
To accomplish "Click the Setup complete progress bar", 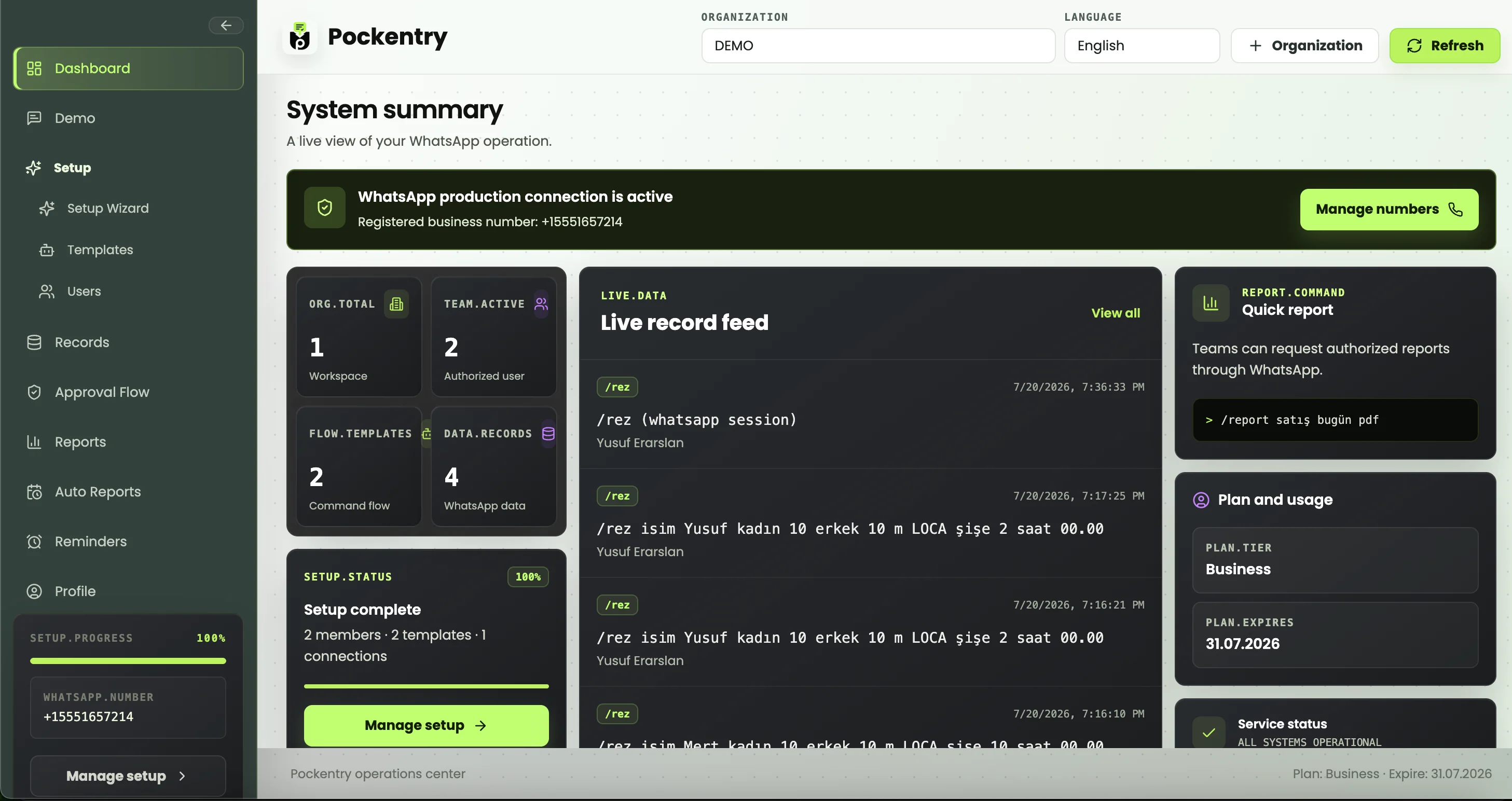I will 426,686.
